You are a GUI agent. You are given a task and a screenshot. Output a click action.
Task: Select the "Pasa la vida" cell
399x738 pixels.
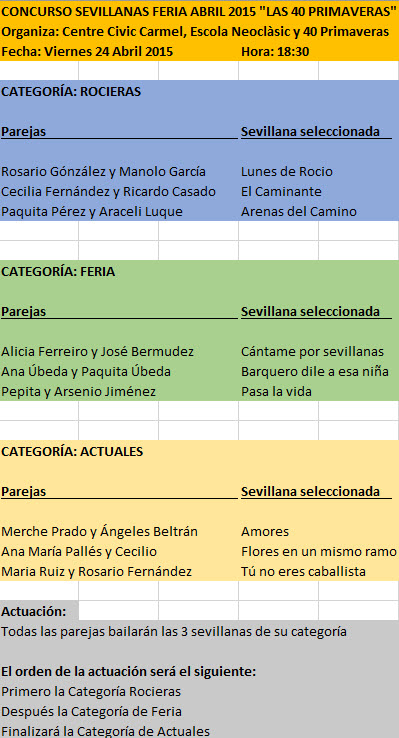pyautogui.click(x=276, y=392)
